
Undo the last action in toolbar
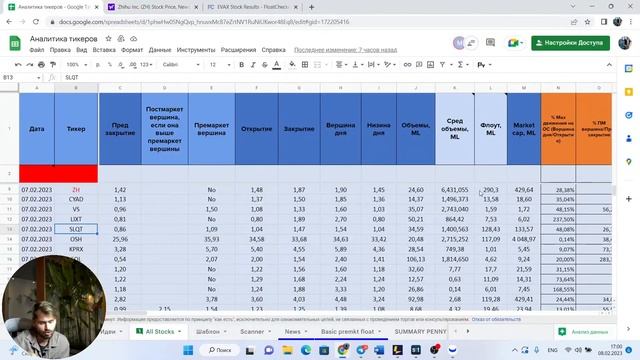pos(18,64)
